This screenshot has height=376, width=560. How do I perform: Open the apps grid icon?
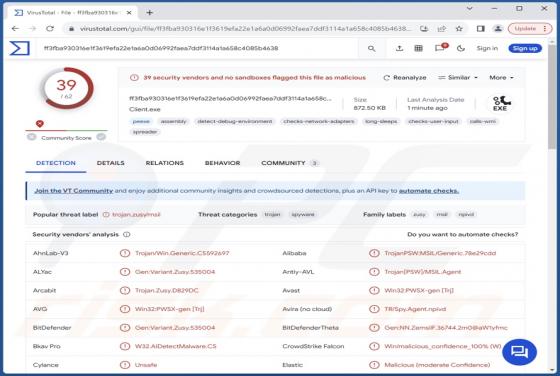419,48
